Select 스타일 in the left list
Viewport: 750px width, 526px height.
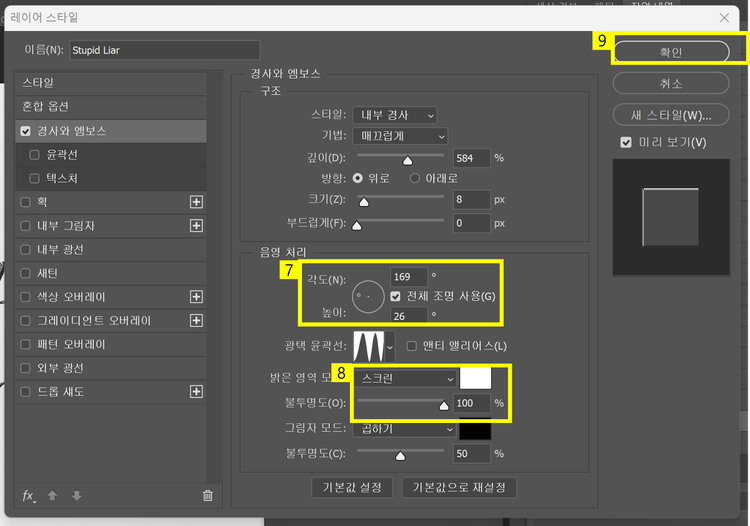[111, 83]
